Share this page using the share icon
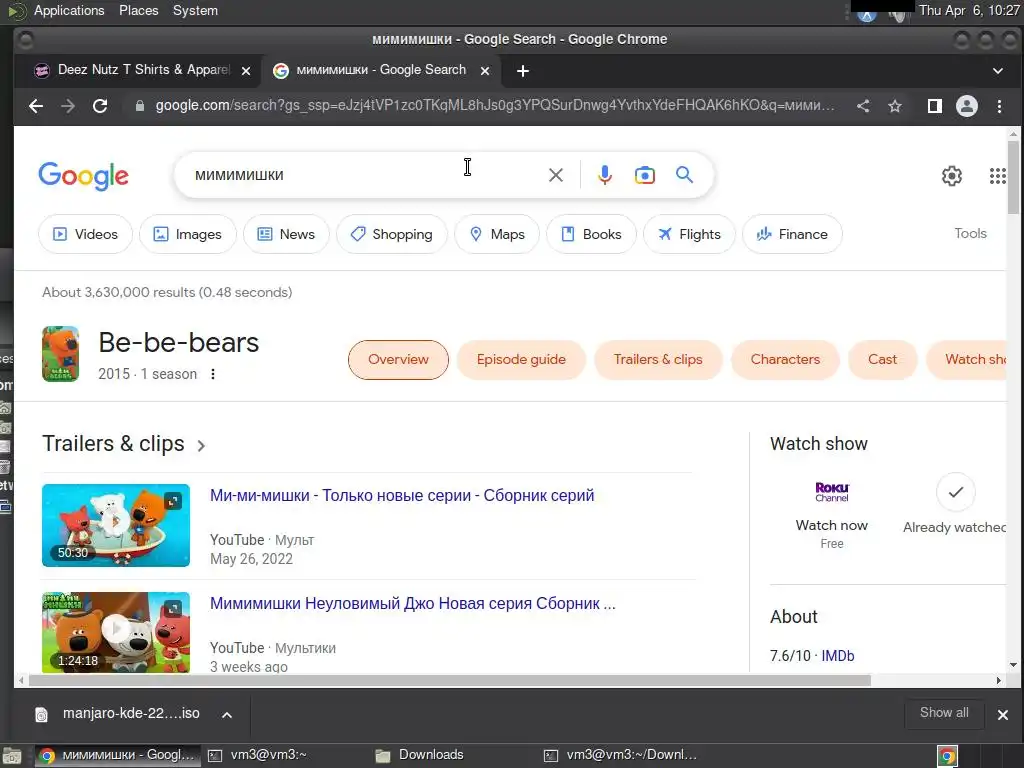The image size is (1024, 768). click(863, 106)
